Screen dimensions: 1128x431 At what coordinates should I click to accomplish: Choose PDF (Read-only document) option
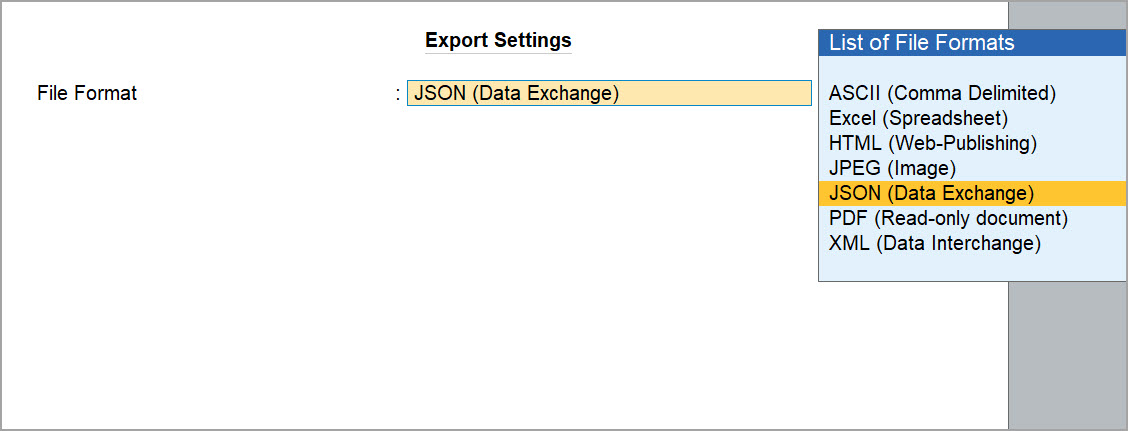click(948, 218)
